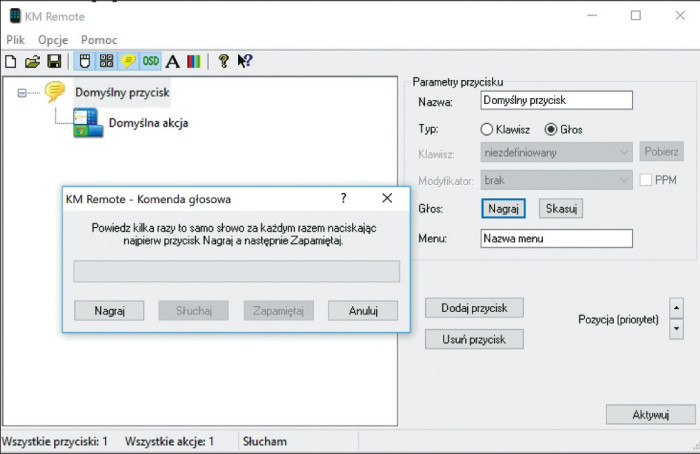Select the Głos radio button

click(x=551, y=129)
